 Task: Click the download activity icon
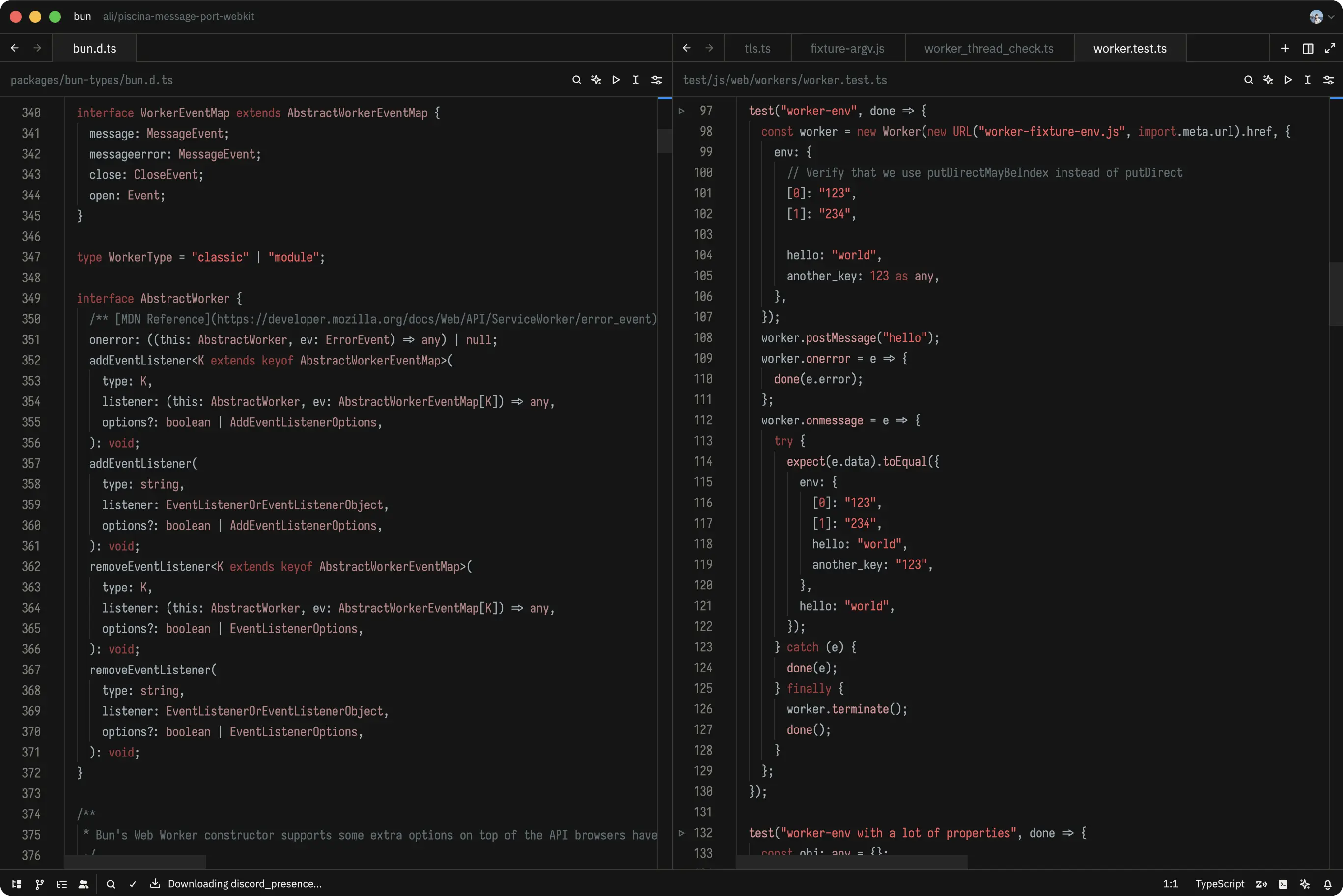(x=155, y=883)
